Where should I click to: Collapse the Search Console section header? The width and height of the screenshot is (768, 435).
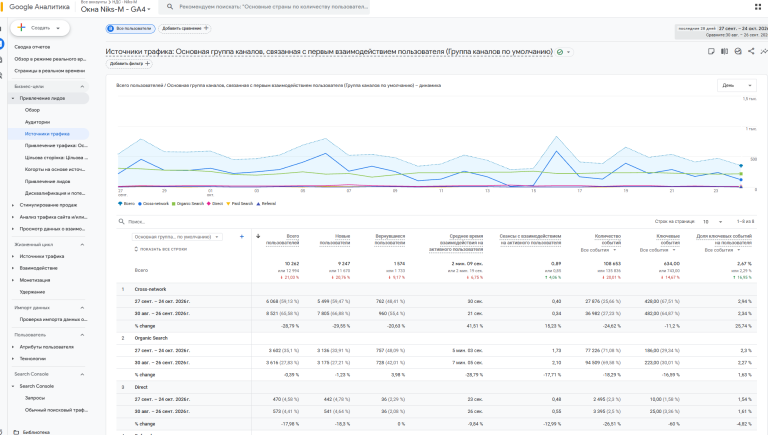point(82,374)
